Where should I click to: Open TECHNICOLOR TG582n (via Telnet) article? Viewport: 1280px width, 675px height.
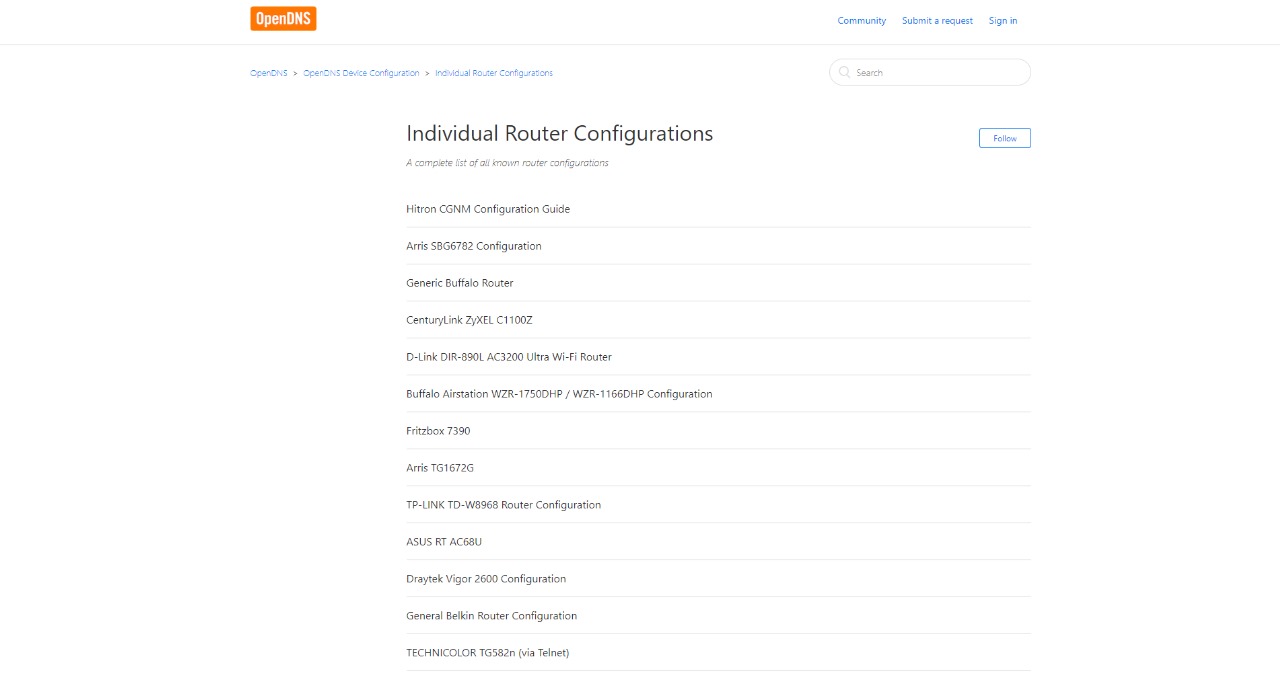pyautogui.click(x=487, y=653)
